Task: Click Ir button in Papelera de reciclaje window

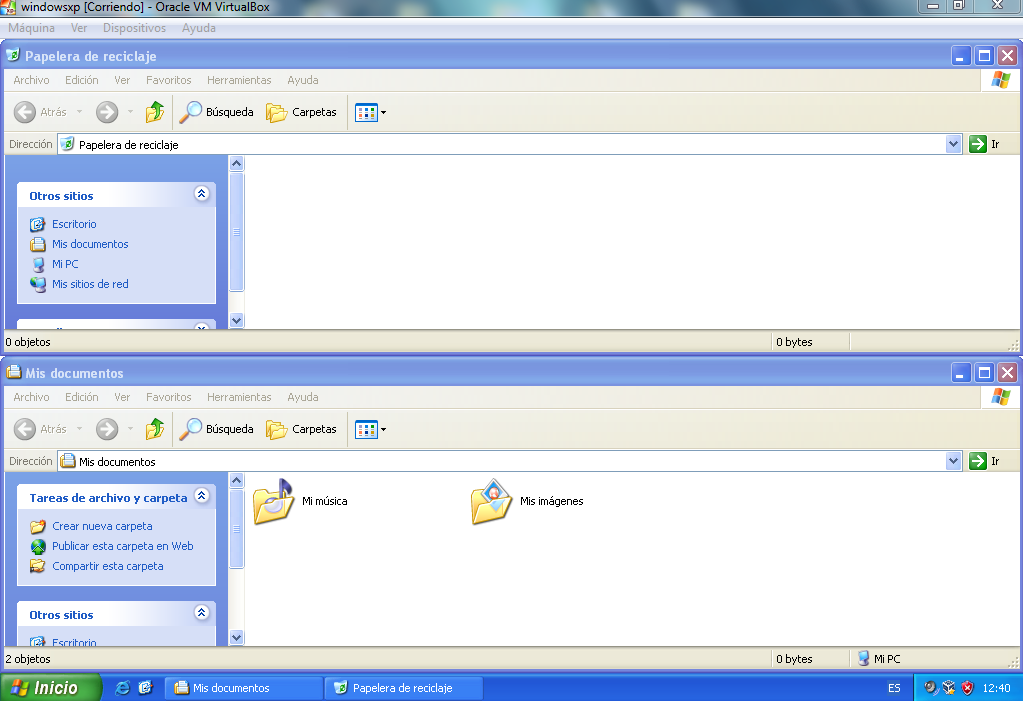Action: (985, 144)
